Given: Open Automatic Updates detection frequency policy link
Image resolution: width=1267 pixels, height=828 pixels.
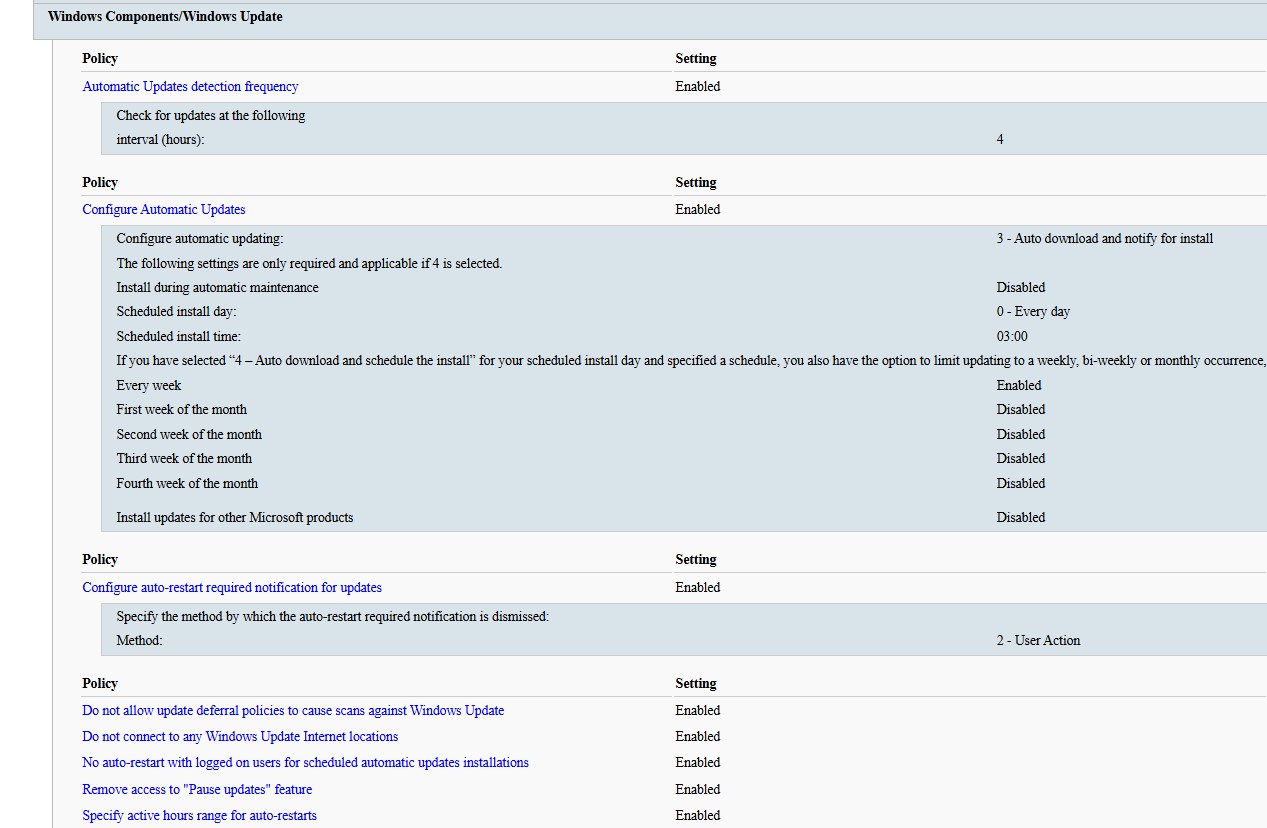Looking at the screenshot, I should (190, 87).
